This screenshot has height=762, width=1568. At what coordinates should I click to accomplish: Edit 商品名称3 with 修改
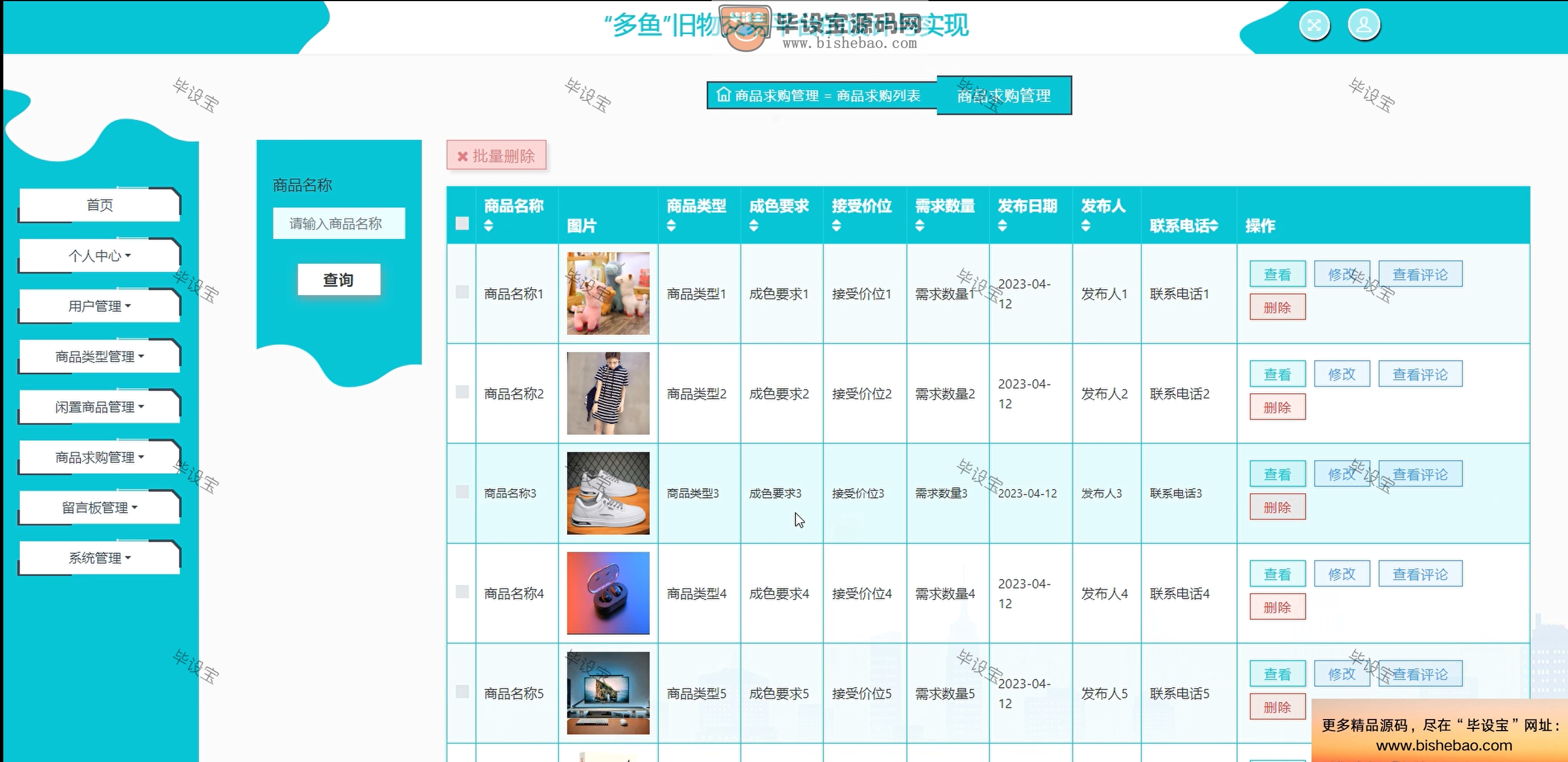coord(1342,475)
